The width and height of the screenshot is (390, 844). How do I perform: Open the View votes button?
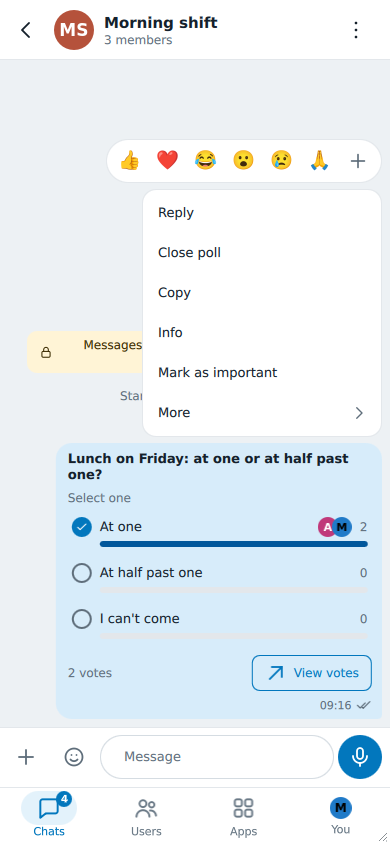(x=312, y=673)
